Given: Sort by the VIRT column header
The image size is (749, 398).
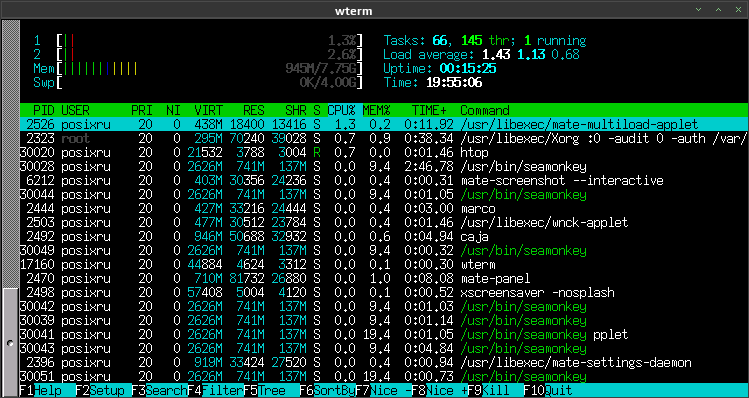Looking at the screenshot, I should click(x=208, y=110).
